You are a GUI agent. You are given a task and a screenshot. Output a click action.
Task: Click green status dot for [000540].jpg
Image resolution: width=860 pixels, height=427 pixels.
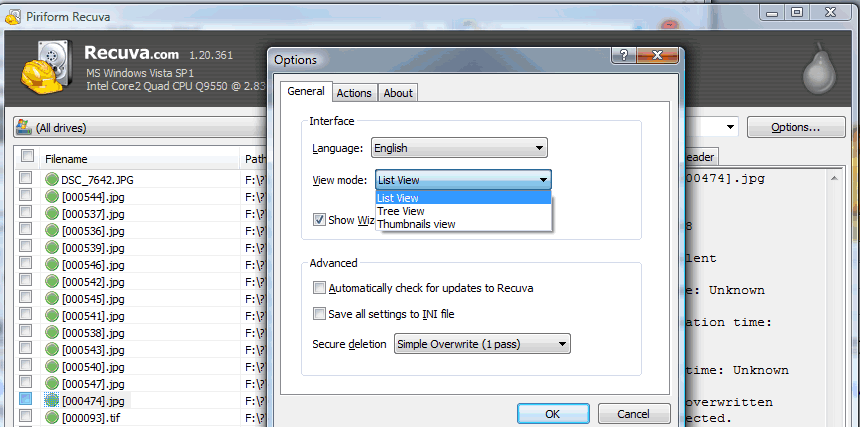[52, 366]
